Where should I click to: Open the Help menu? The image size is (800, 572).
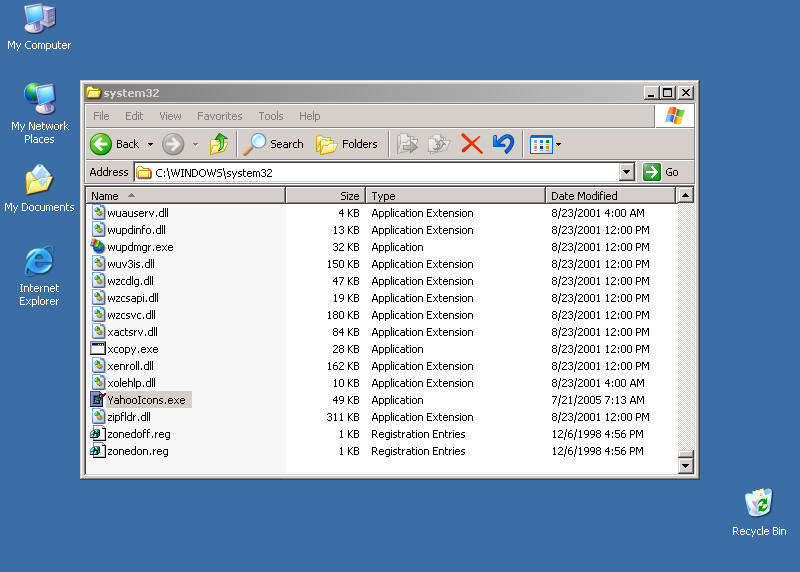pyautogui.click(x=310, y=116)
